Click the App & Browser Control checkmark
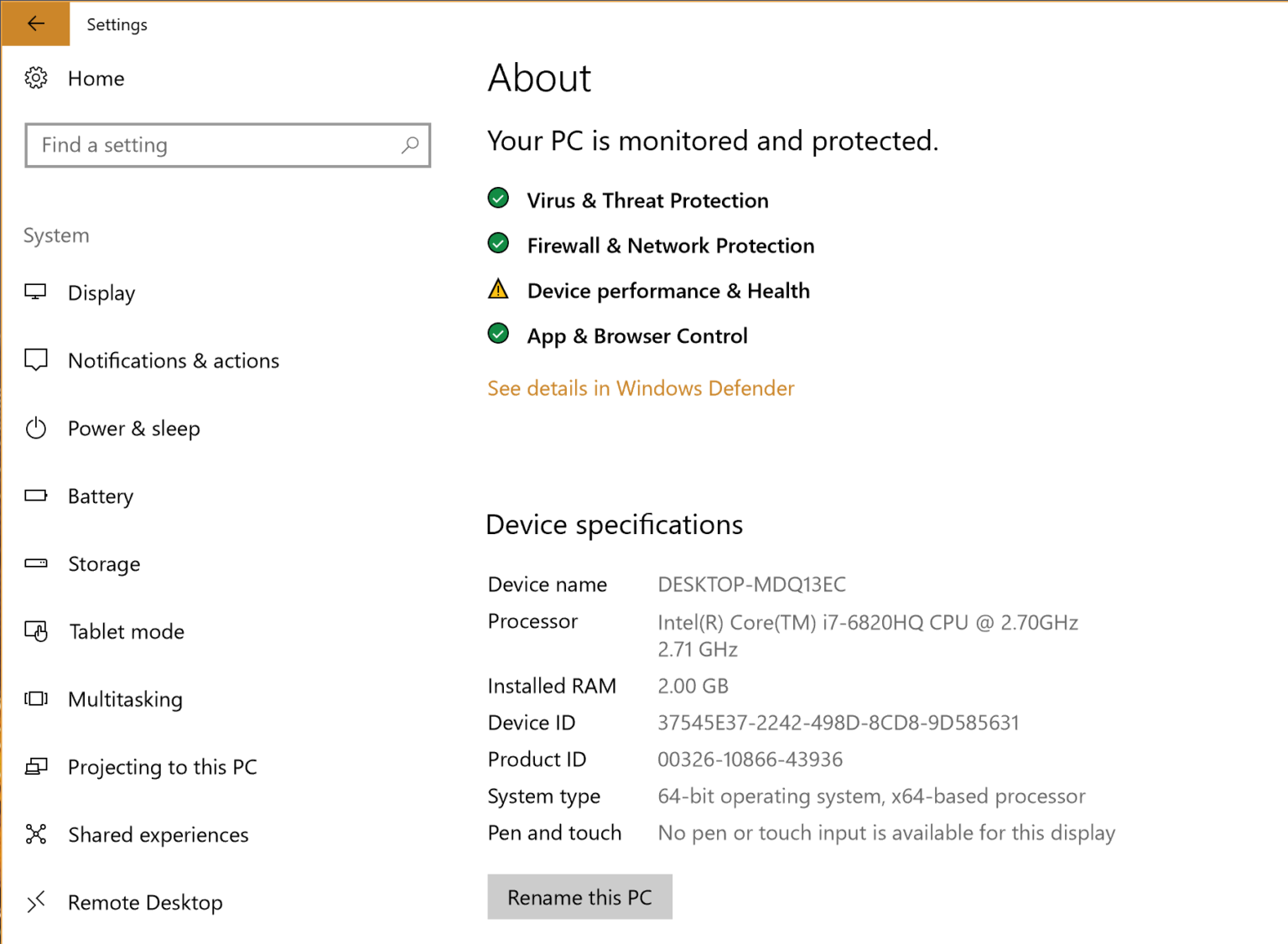 498,333
